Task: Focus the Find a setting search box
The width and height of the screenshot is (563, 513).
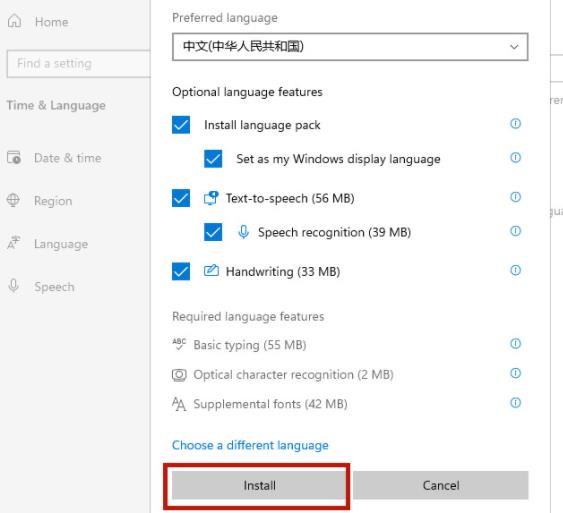Action: (x=78, y=64)
